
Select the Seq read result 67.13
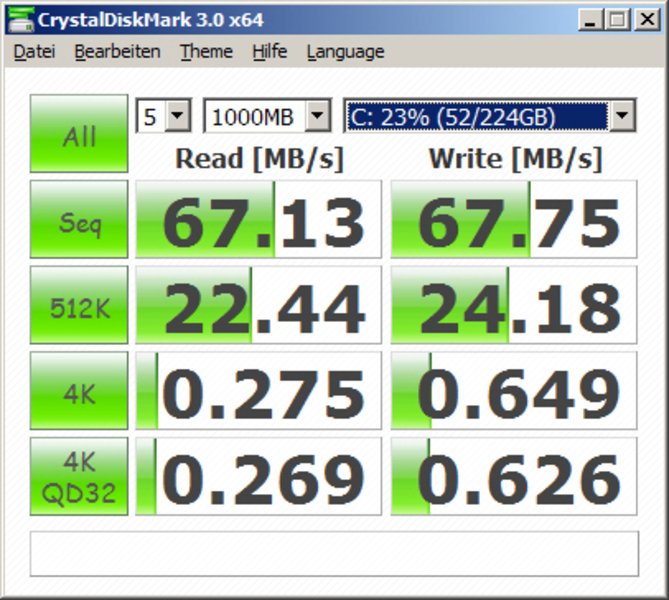point(258,219)
